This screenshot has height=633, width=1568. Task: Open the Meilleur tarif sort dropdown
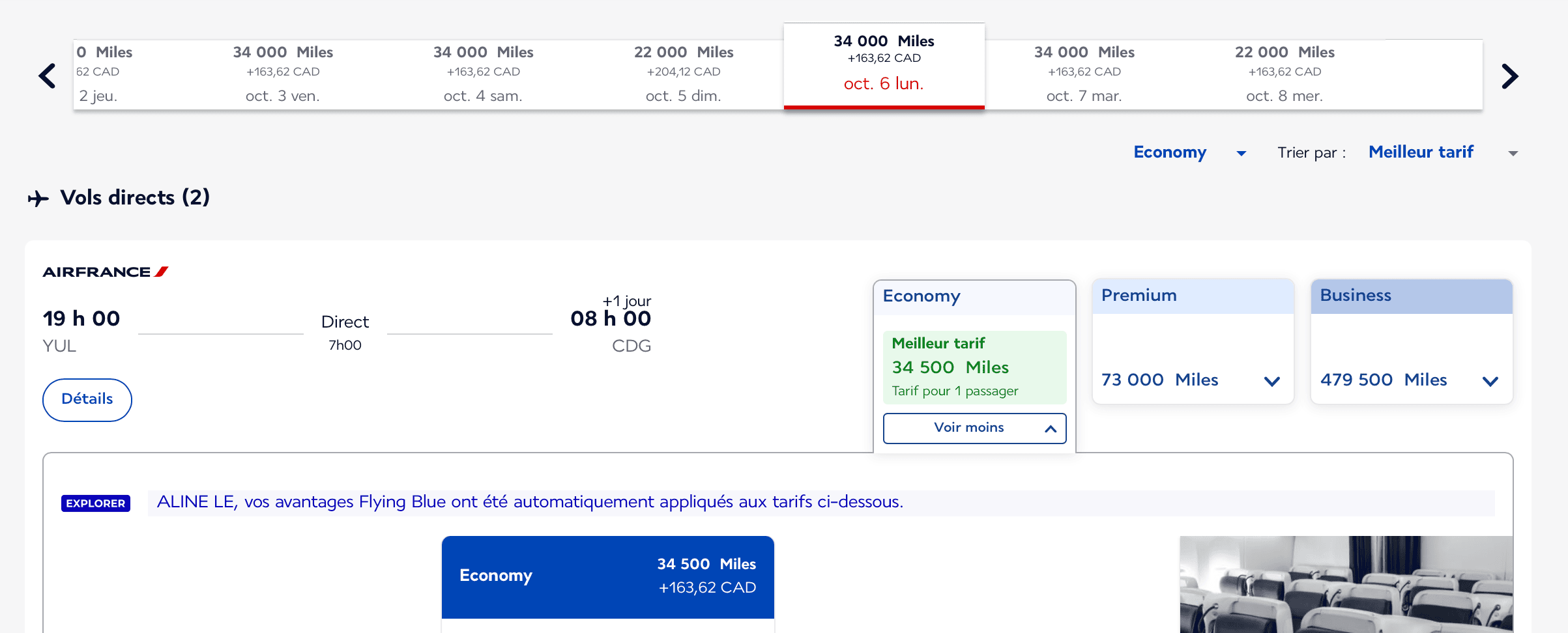tap(1443, 152)
